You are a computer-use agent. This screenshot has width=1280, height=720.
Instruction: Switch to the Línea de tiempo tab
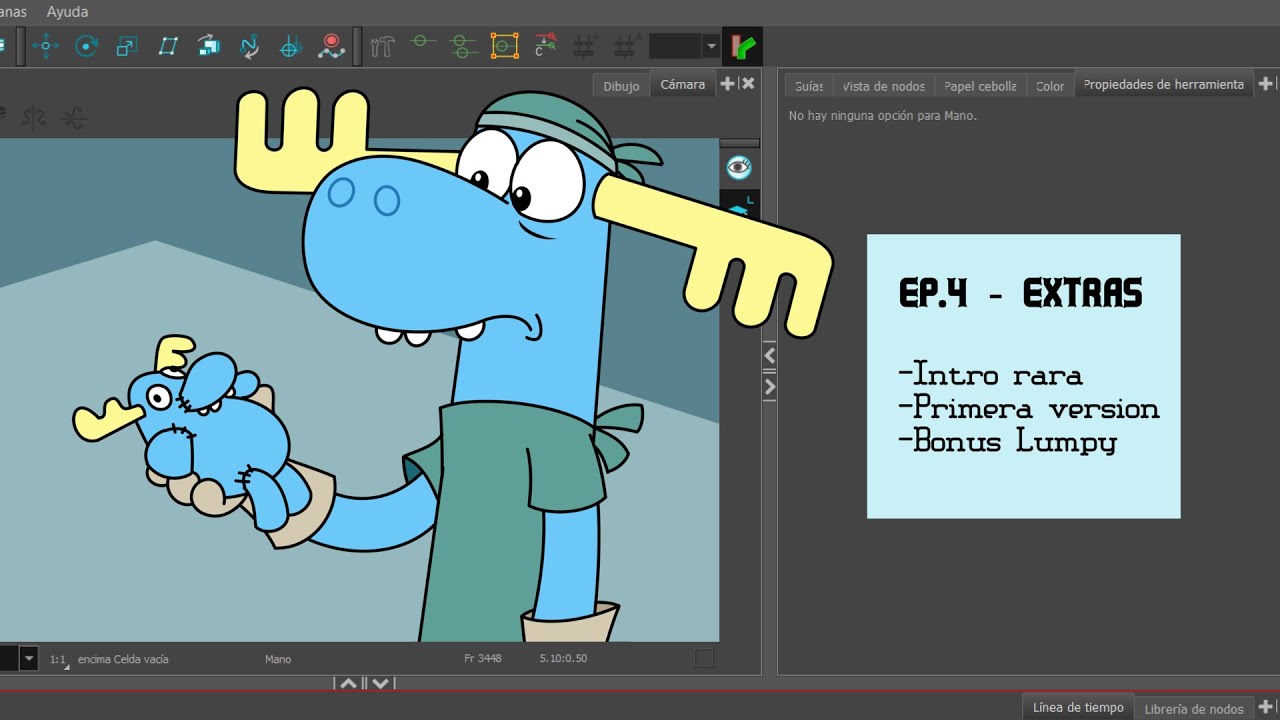(1078, 707)
